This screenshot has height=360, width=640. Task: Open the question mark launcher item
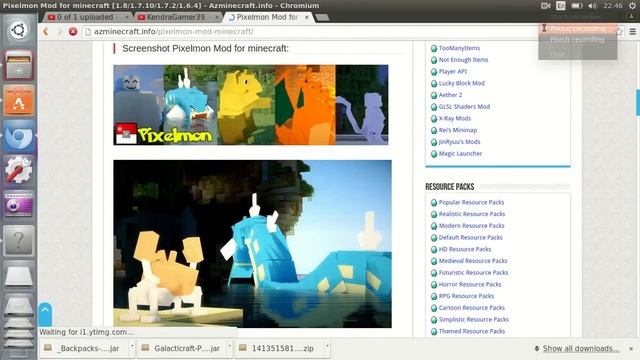[x=18, y=241]
